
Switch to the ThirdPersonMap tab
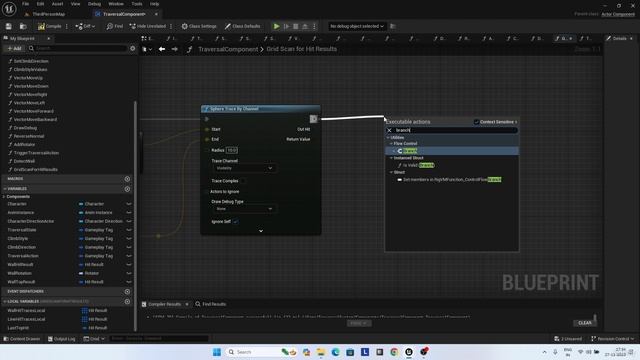point(49,14)
